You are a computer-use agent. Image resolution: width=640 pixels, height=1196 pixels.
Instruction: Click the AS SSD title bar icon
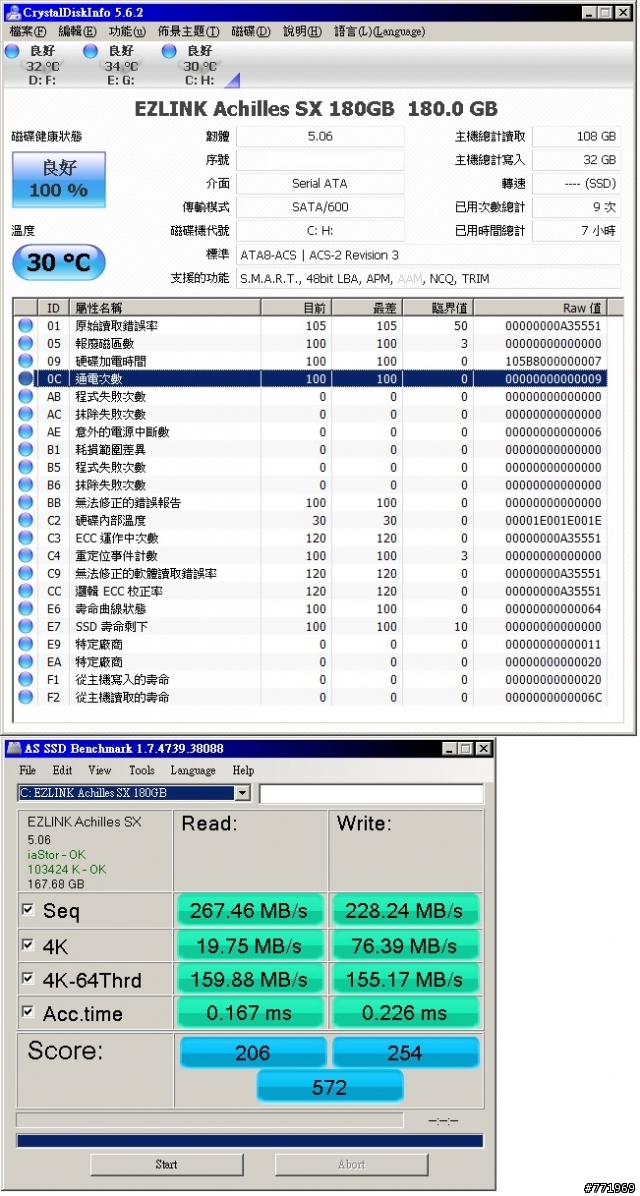pyautogui.click(x=14, y=750)
